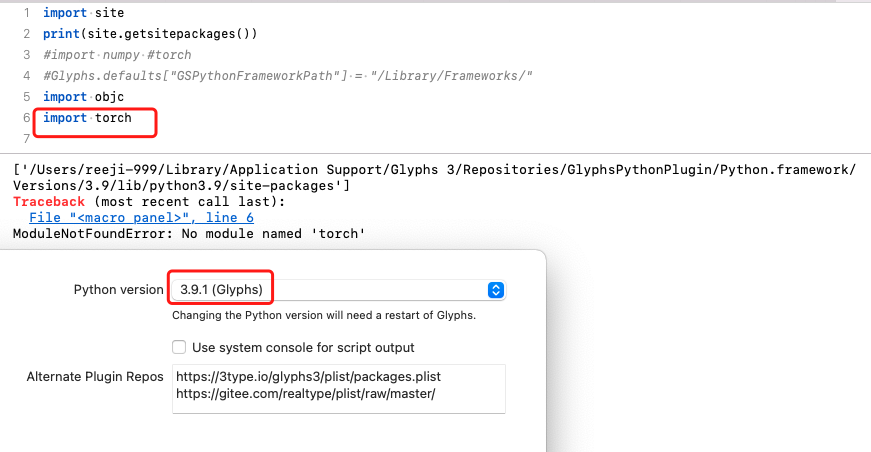Click the 3type.io packages.plist URL

point(307,377)
